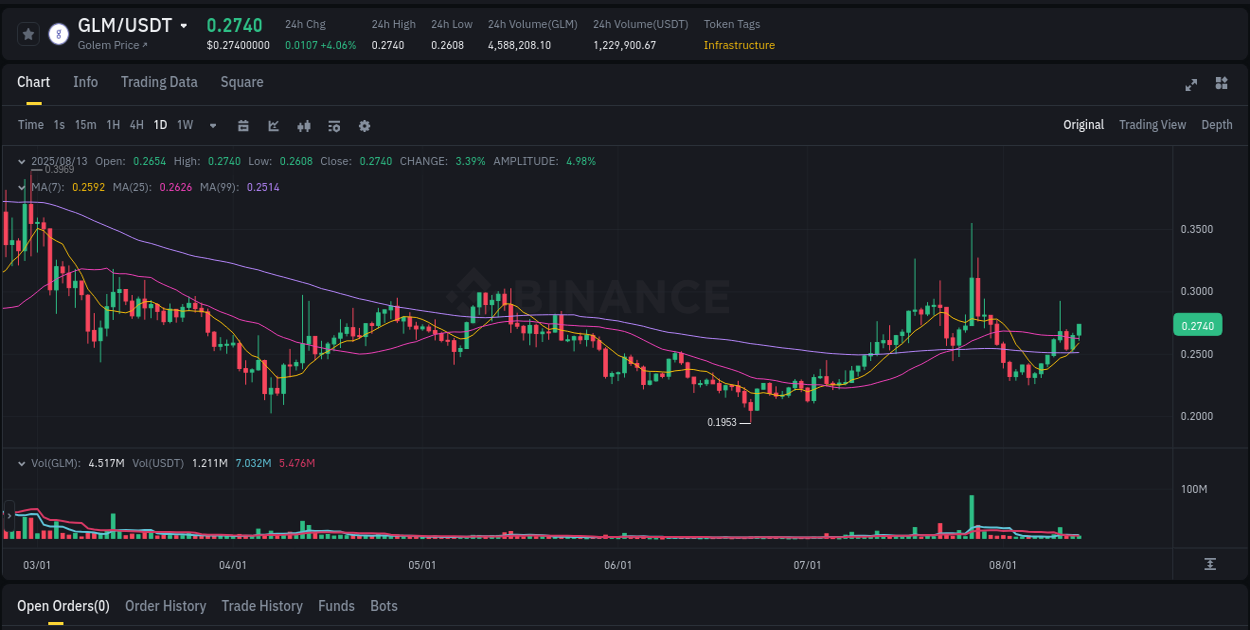The image size is (1250, 630).
Task: Open the Trading Data tab
Action: 159,82
